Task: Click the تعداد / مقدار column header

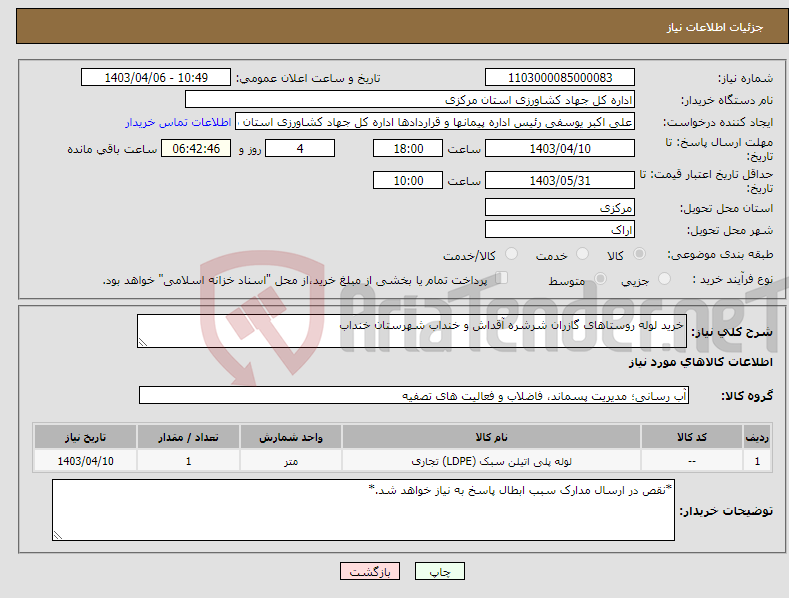Action: click(188, 437)
